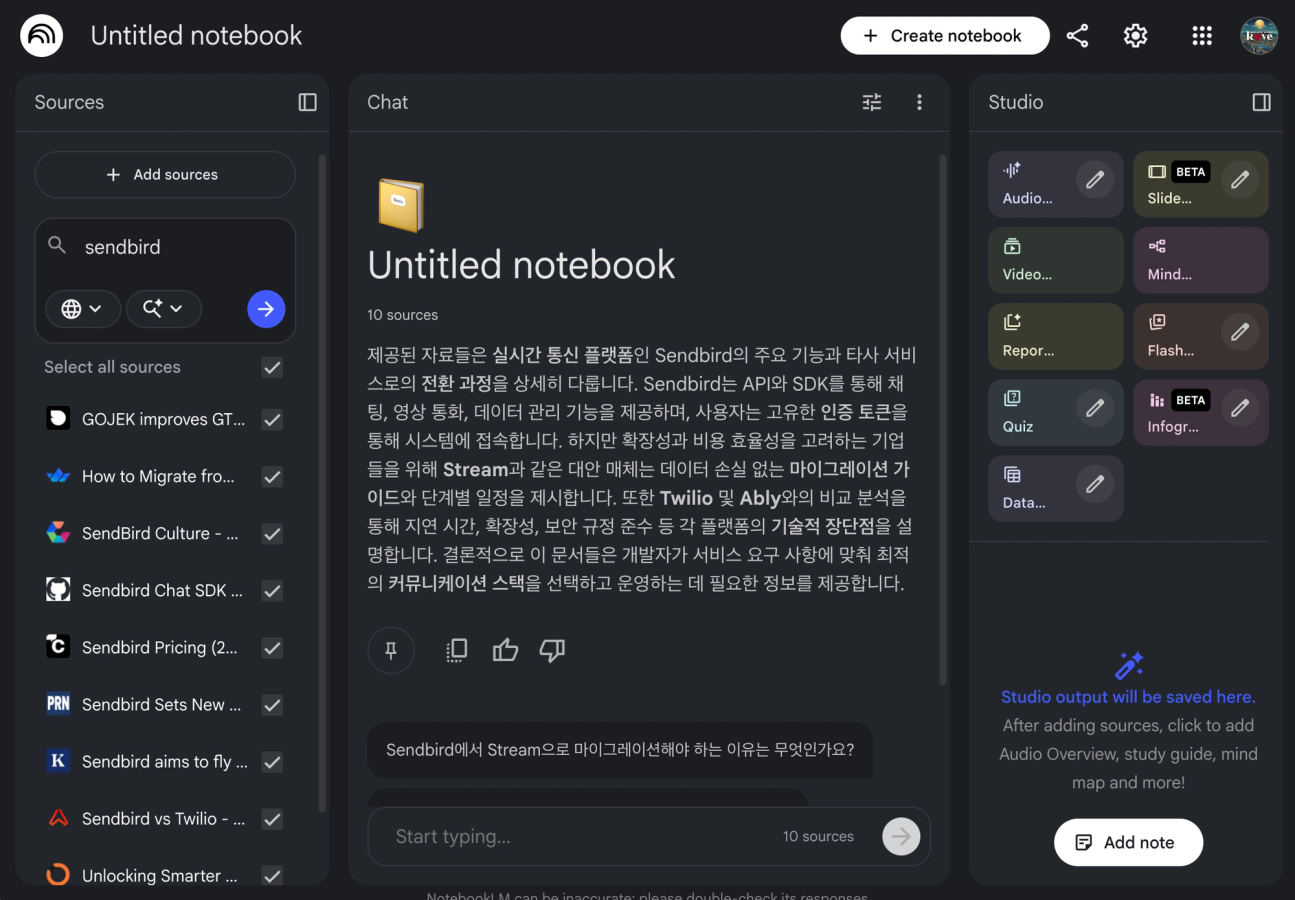Edit Data table pencil icon
1295x900 pixels.
click(1095, 484)
